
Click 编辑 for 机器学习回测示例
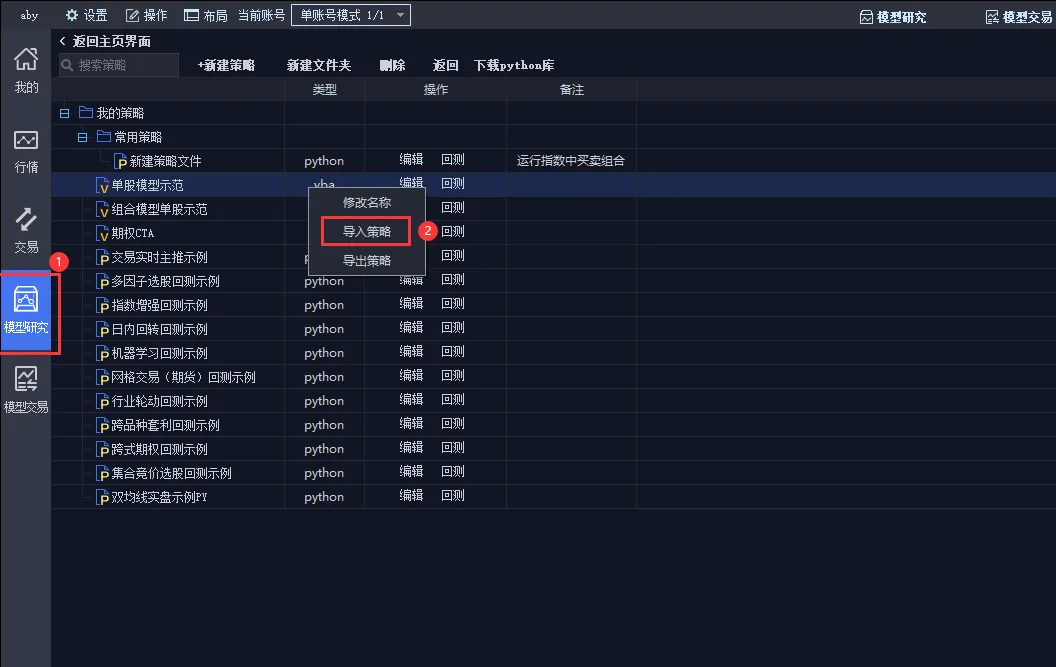pos(411,352)
